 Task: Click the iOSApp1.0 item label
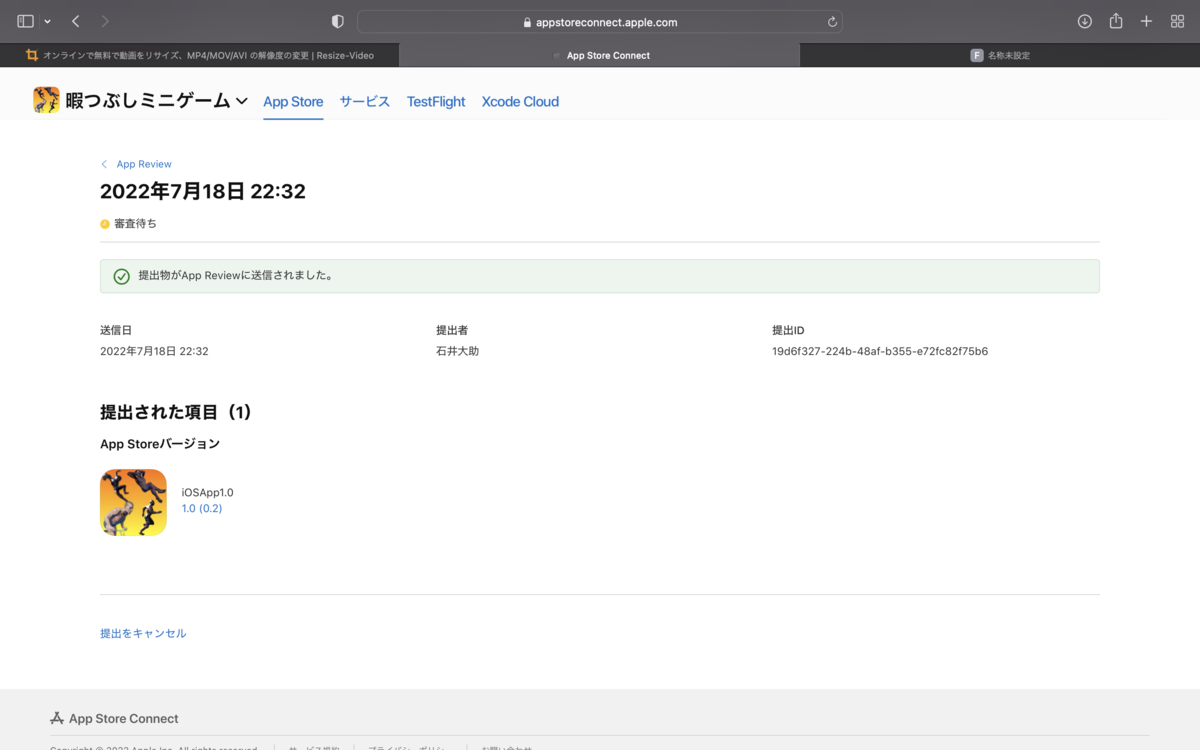[x=207, y=492]
